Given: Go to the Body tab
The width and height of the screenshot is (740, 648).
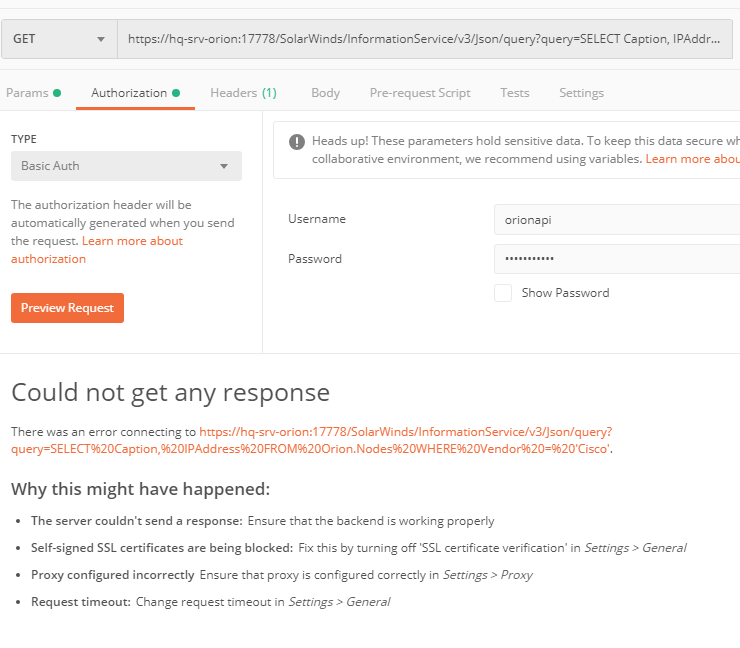Looking at the screenshot, I should [x=326, y=93].
